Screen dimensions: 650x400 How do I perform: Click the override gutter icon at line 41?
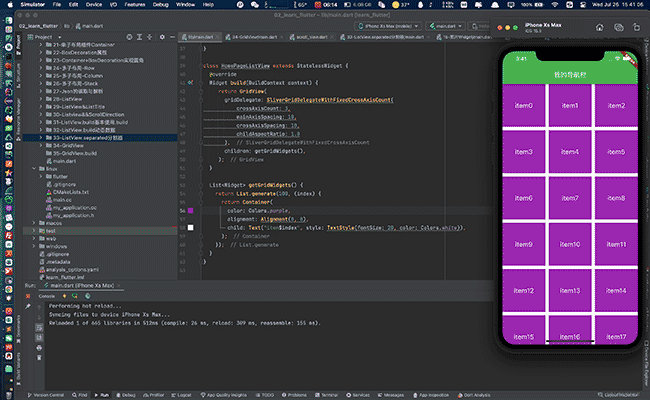[190, 83]
